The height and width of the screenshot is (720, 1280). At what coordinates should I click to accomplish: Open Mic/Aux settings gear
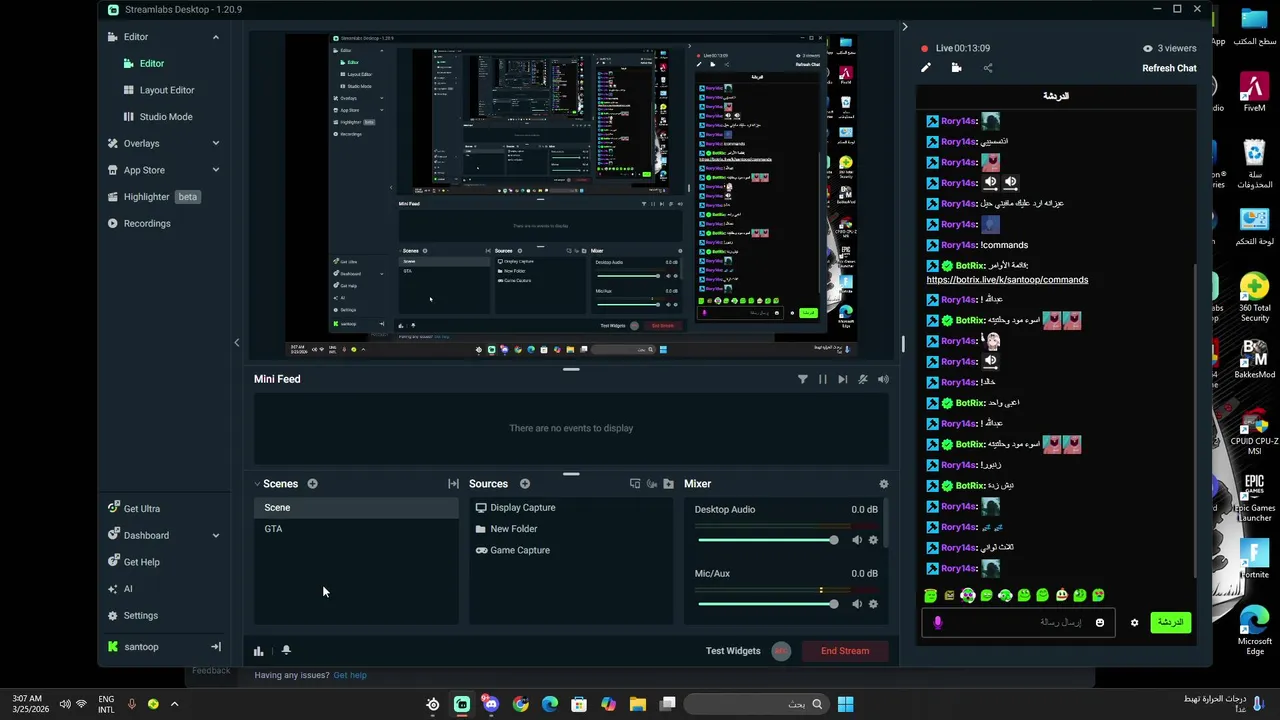point(873,604)
